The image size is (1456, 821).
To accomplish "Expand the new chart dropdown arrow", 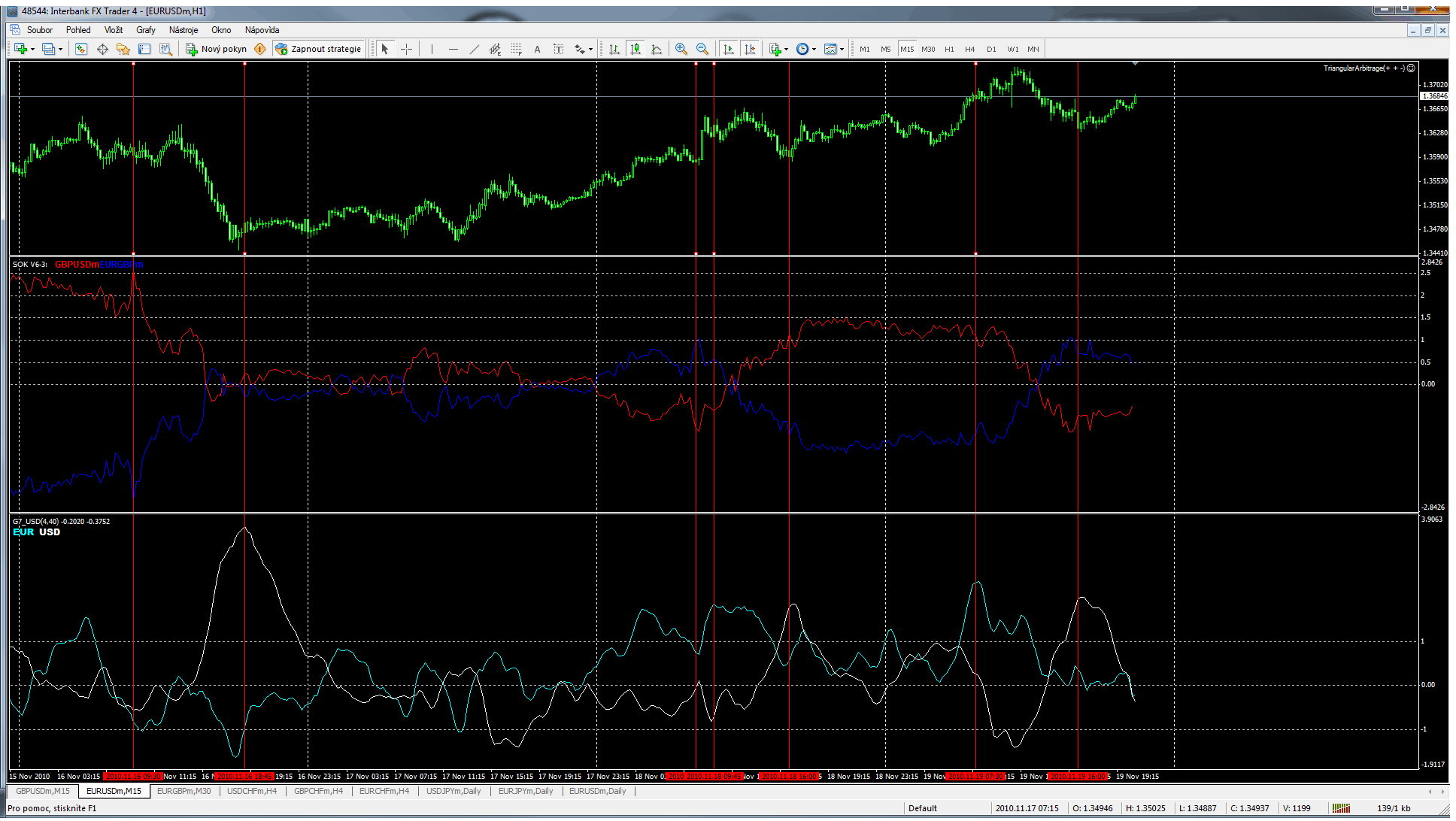I will (32, 49).
